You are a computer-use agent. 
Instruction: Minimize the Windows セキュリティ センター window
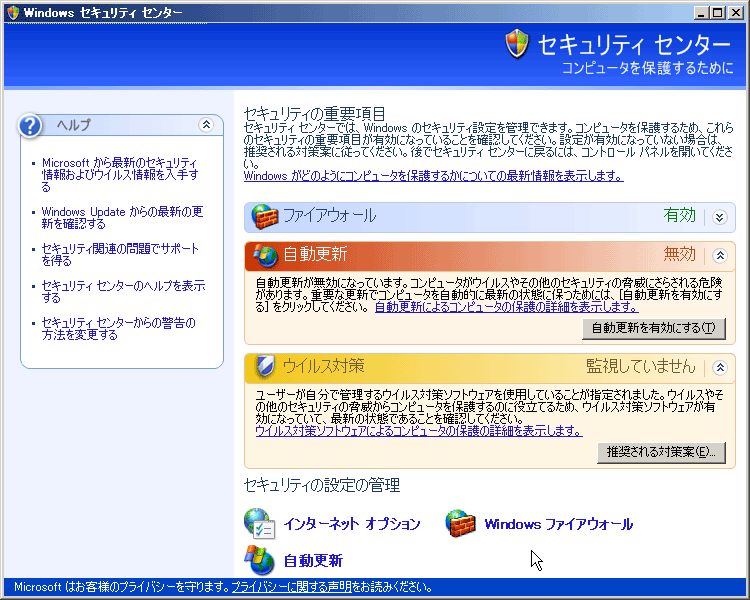click(701, 13)
